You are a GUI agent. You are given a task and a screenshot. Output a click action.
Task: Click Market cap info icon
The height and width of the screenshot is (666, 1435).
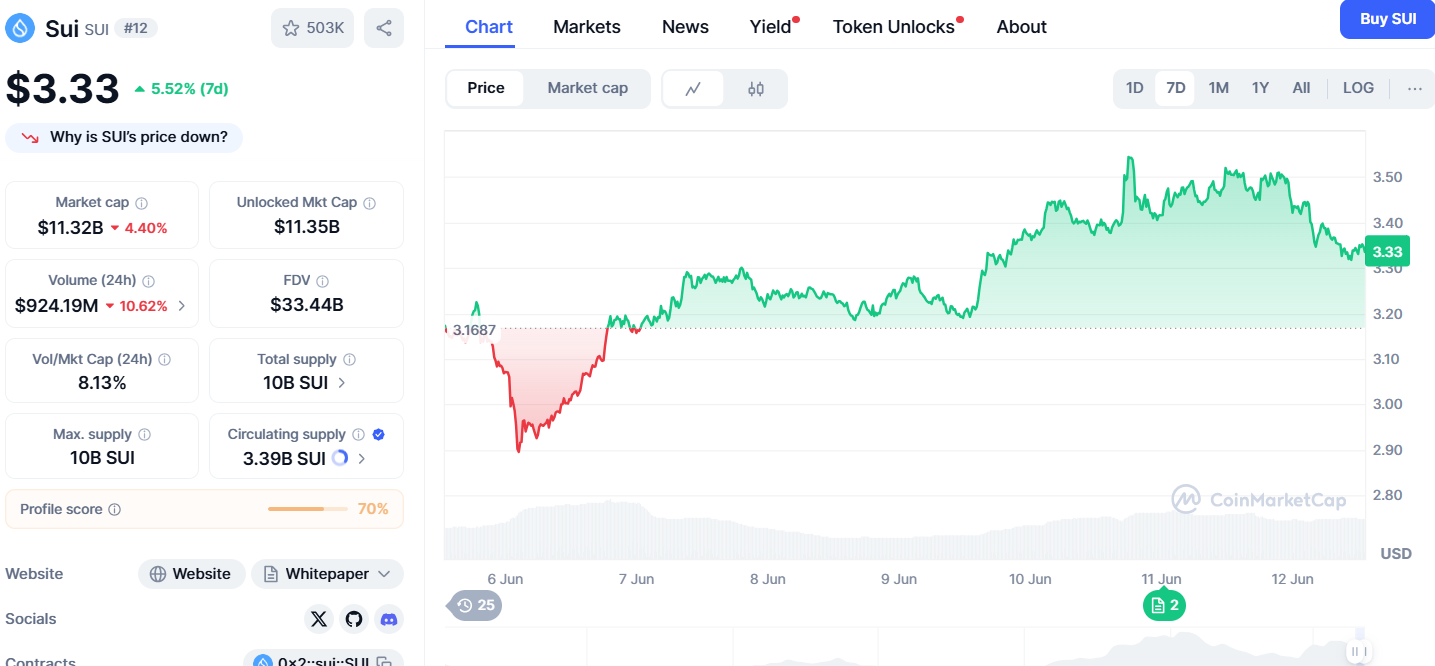pyautogui.click(x=142, y=203)
